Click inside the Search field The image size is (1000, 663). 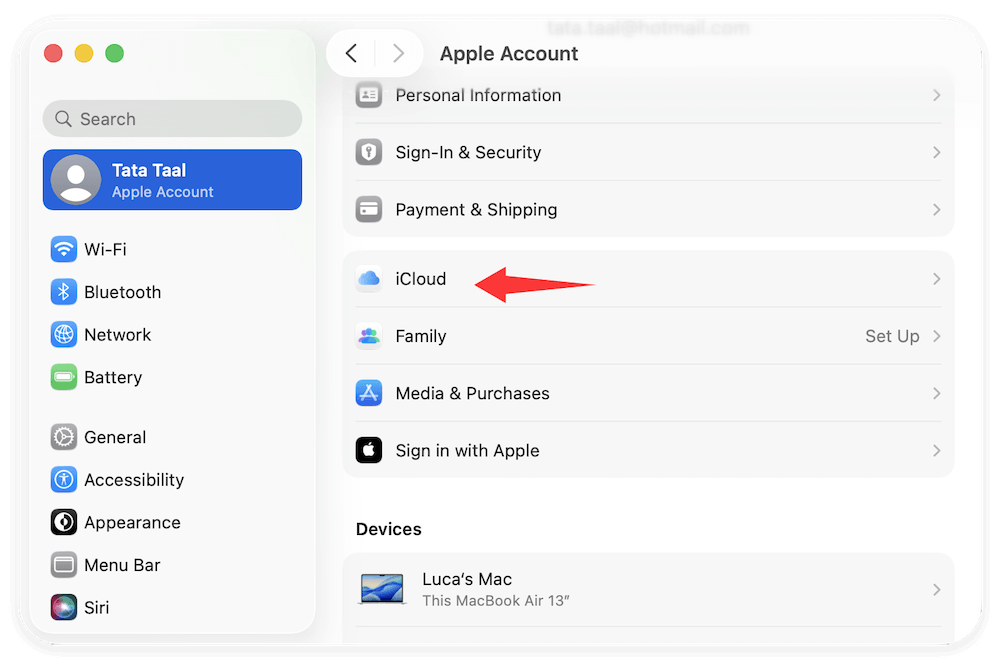[x=171, y=118]
